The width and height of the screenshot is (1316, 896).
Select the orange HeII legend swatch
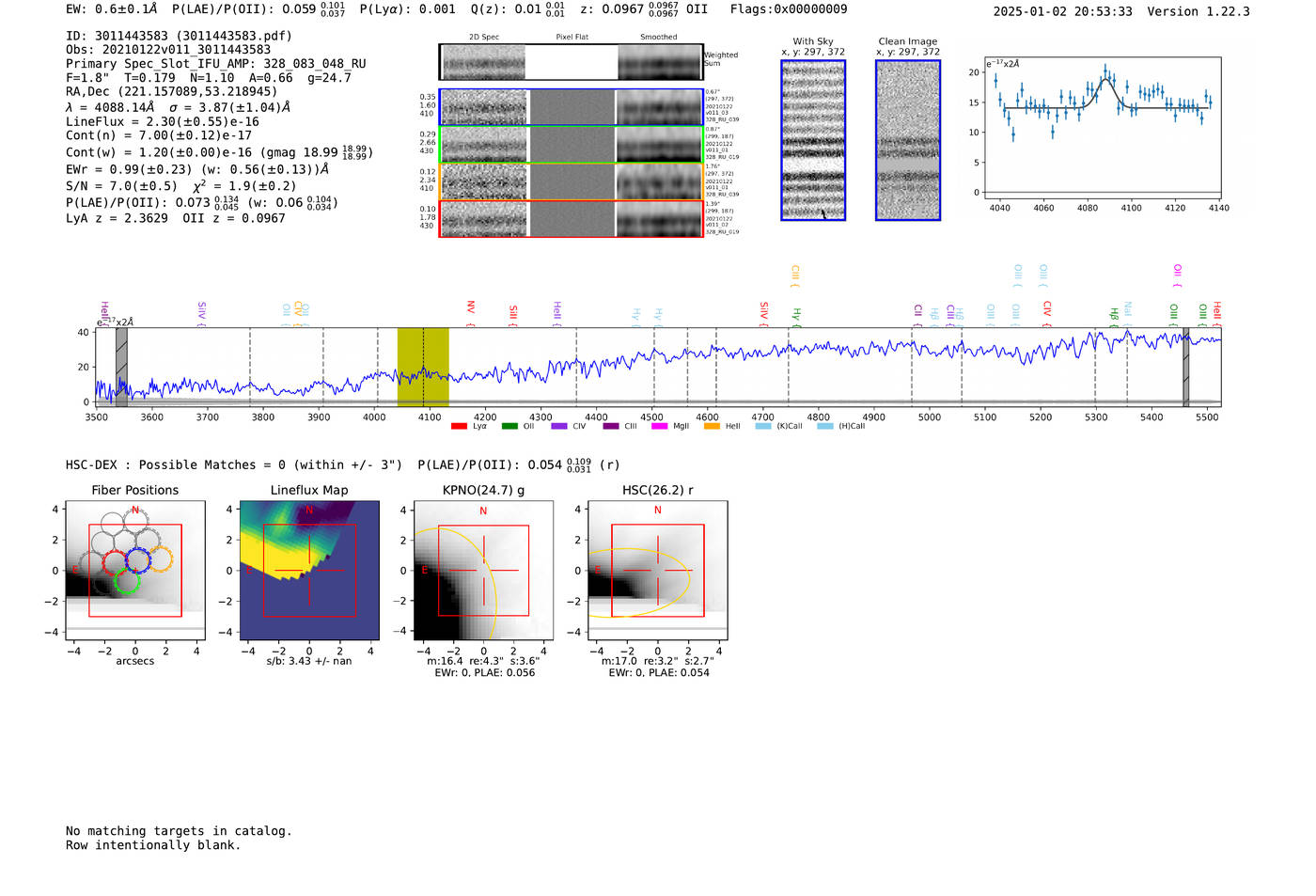[712, 427]
